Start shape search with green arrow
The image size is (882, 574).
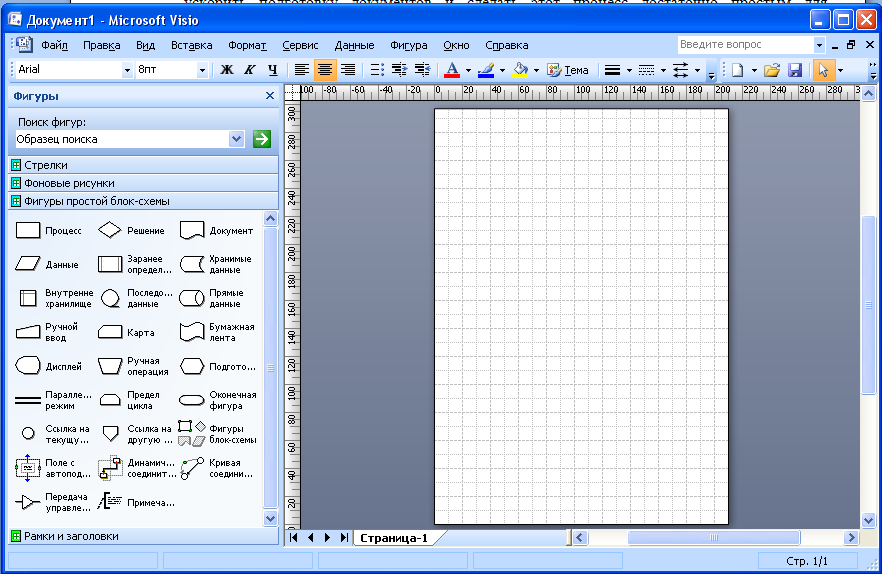(x=262, y=139)
